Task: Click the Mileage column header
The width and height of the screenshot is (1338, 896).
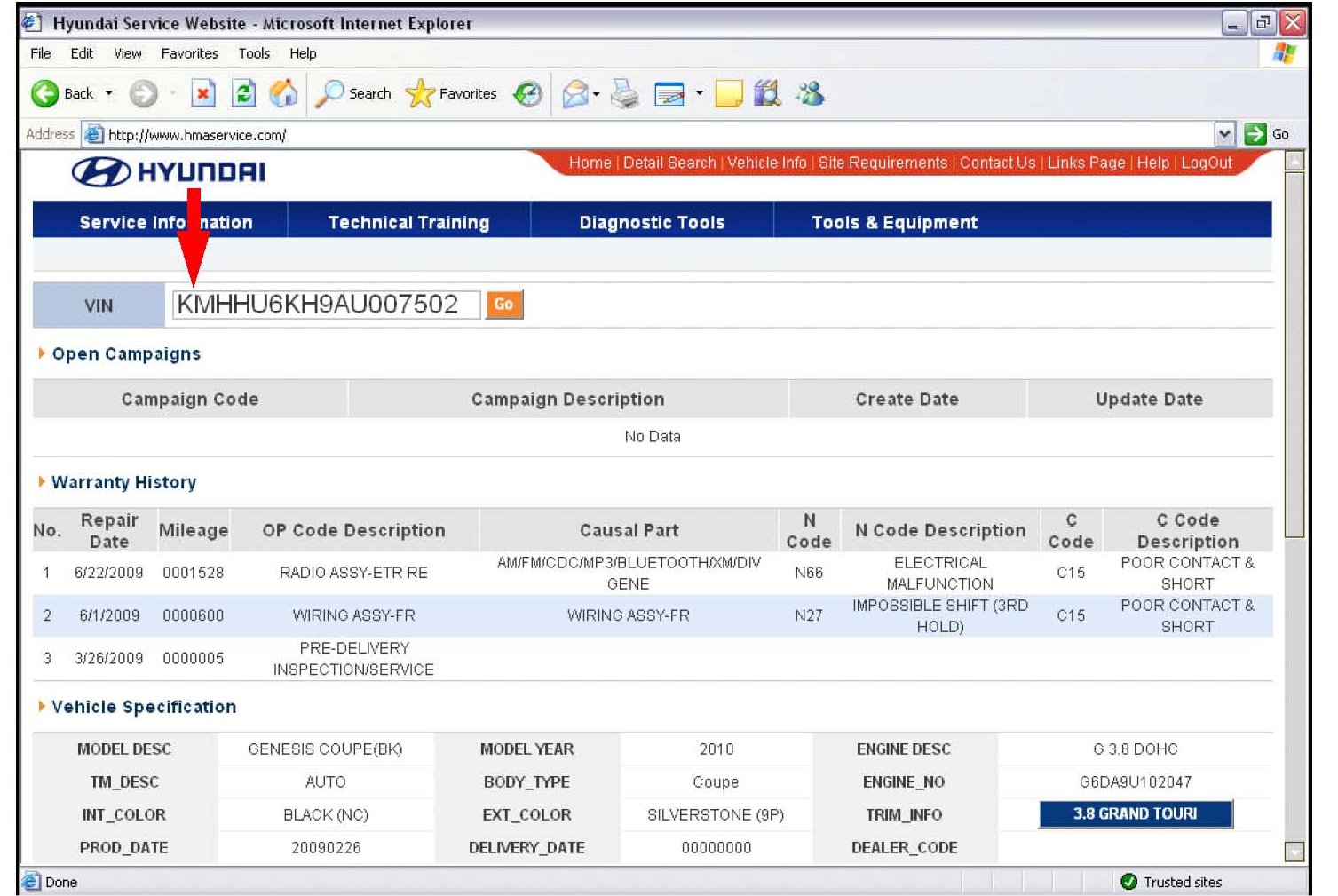Action: tap(194, 530)
